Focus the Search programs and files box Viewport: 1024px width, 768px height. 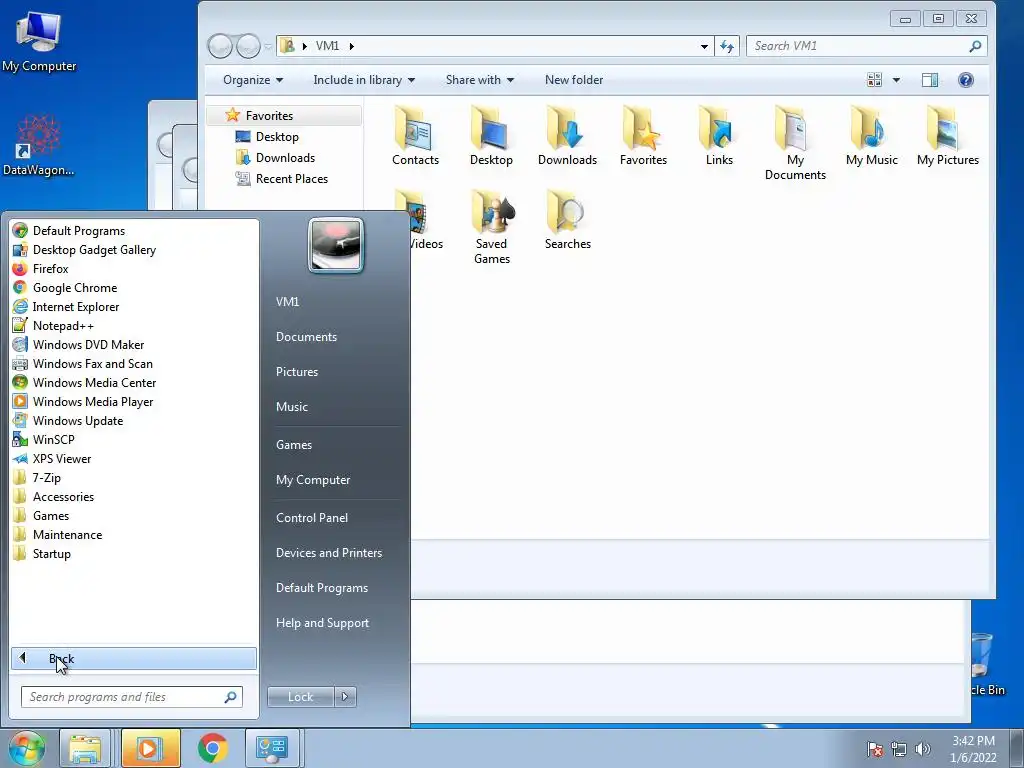[x=131, y=697]
